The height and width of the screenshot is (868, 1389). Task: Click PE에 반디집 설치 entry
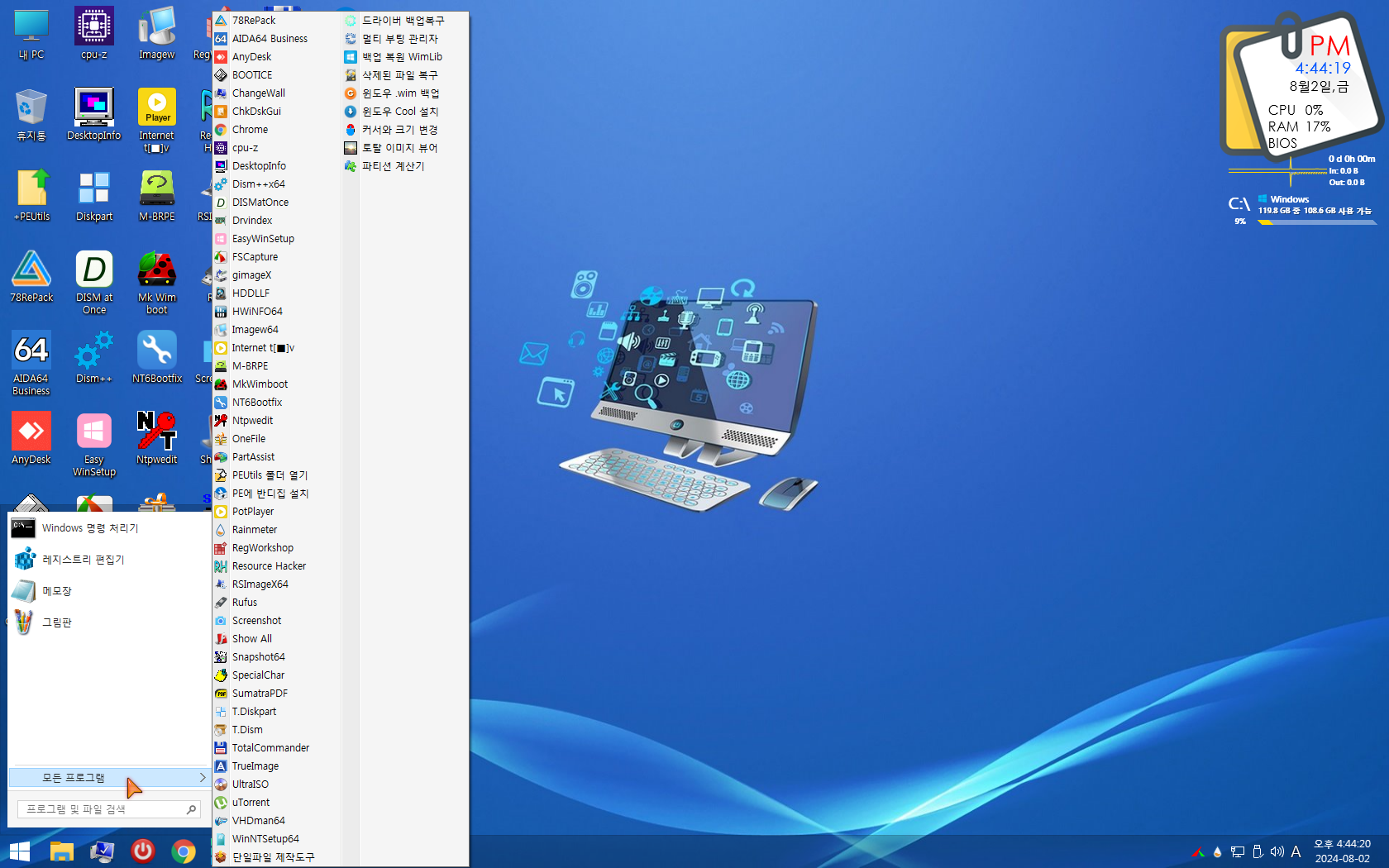point(276,494)
